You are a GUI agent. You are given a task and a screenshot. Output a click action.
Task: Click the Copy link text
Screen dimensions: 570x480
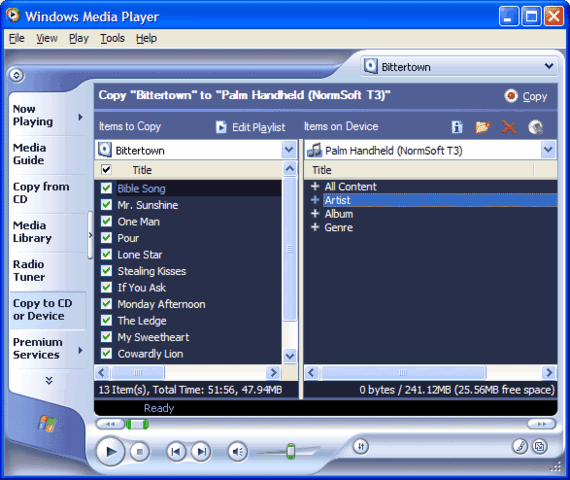(x=534, y=96)
